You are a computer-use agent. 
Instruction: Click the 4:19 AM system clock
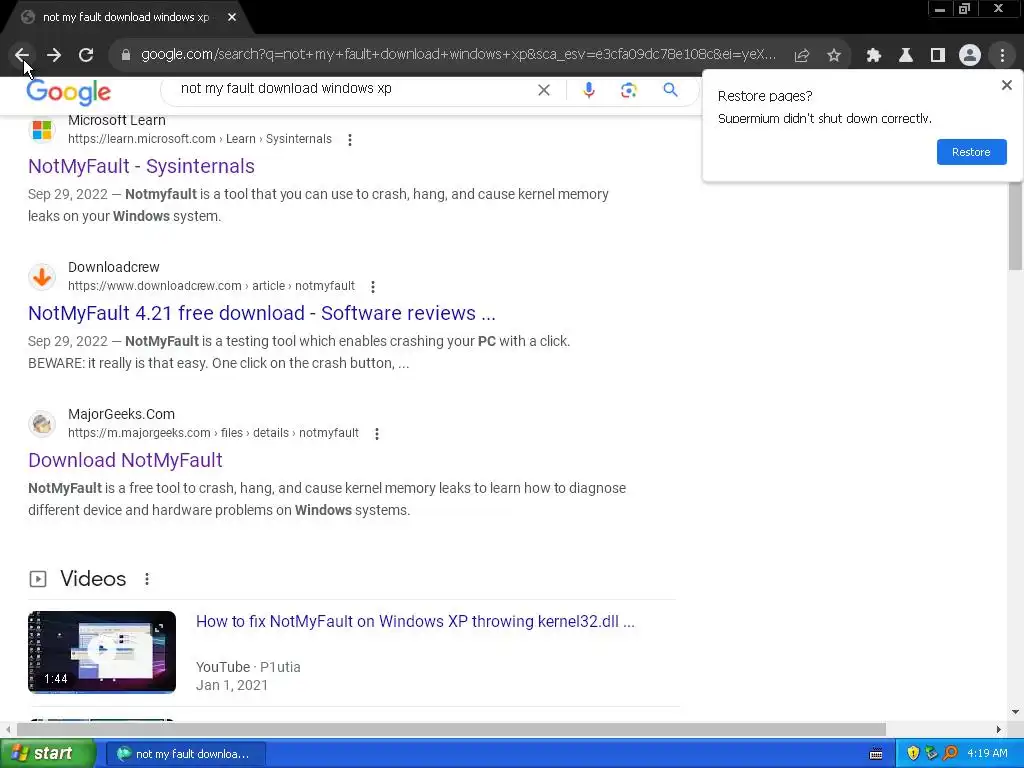987,754
